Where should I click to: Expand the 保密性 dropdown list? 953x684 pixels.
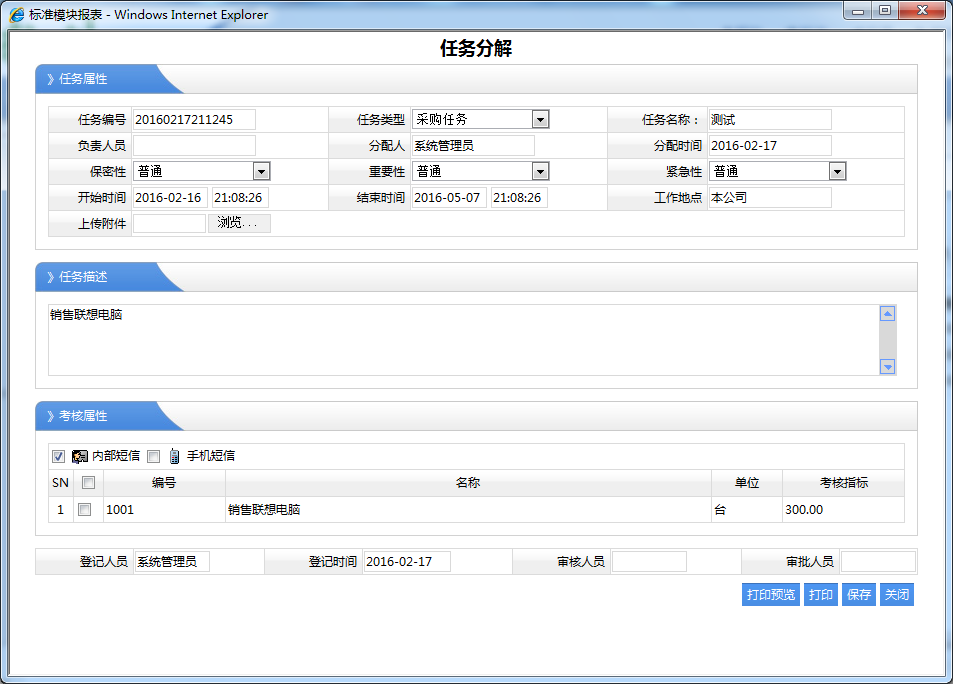[x=261, y=172]
